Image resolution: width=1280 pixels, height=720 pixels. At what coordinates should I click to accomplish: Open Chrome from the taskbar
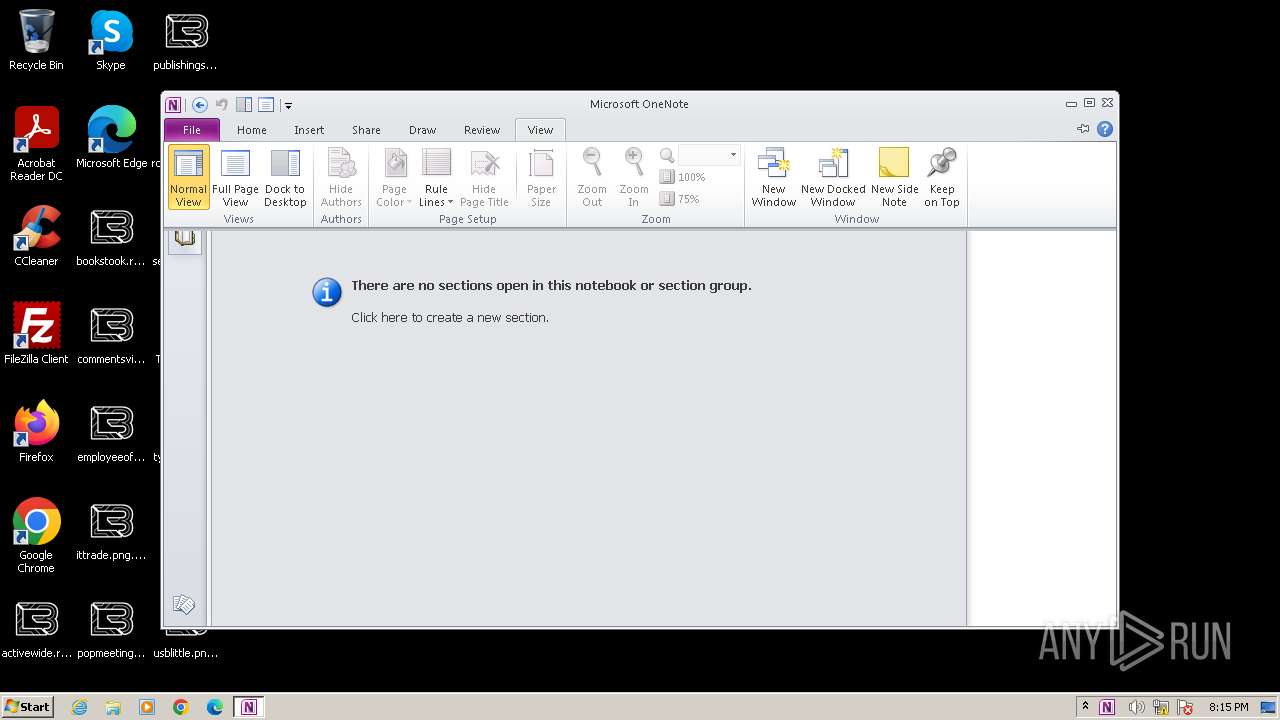180,707
